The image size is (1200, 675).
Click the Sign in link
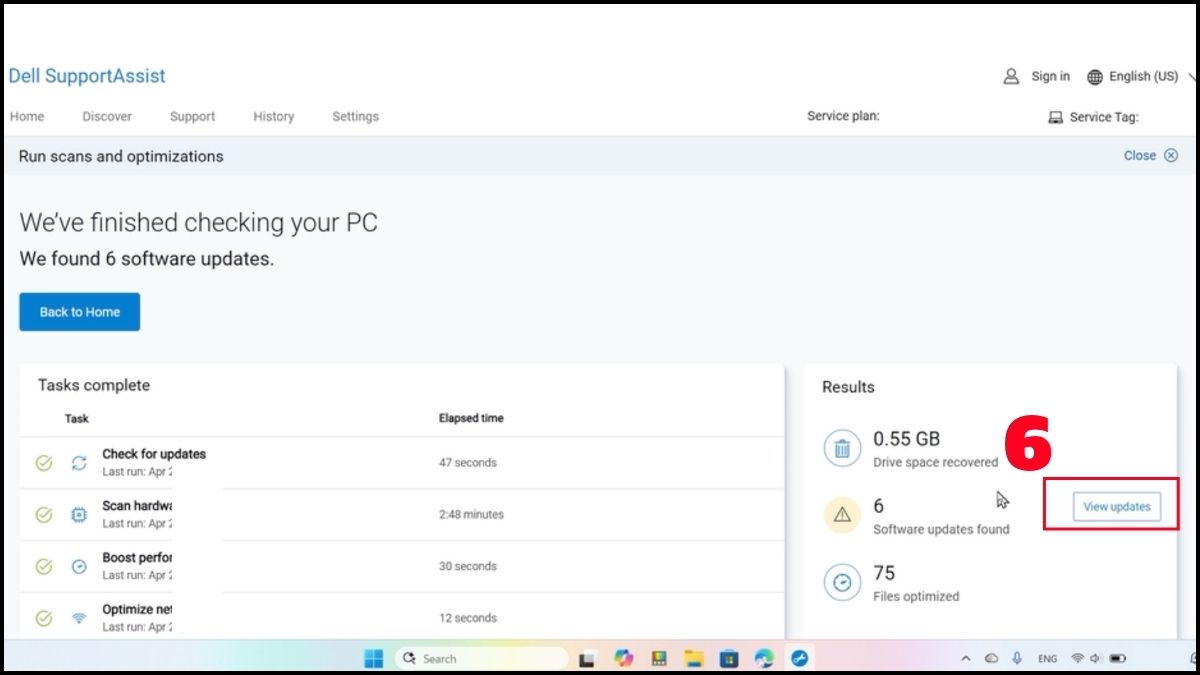1050,77
